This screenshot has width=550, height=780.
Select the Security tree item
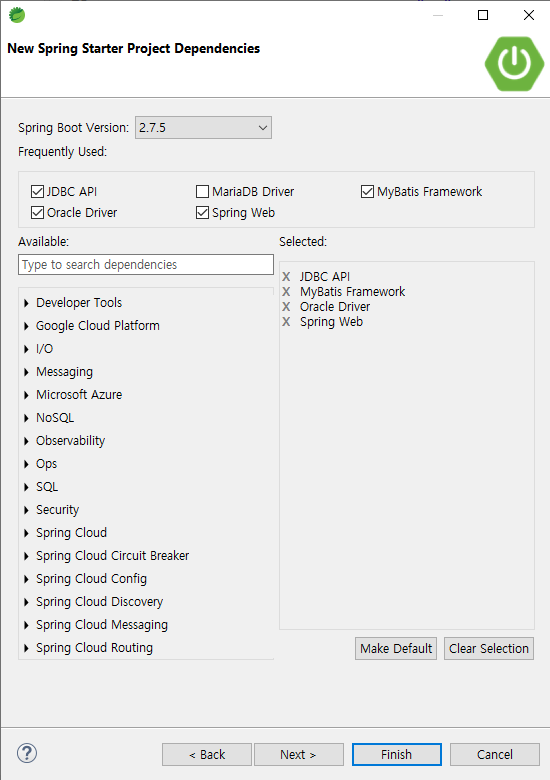[x=58, y=510]
